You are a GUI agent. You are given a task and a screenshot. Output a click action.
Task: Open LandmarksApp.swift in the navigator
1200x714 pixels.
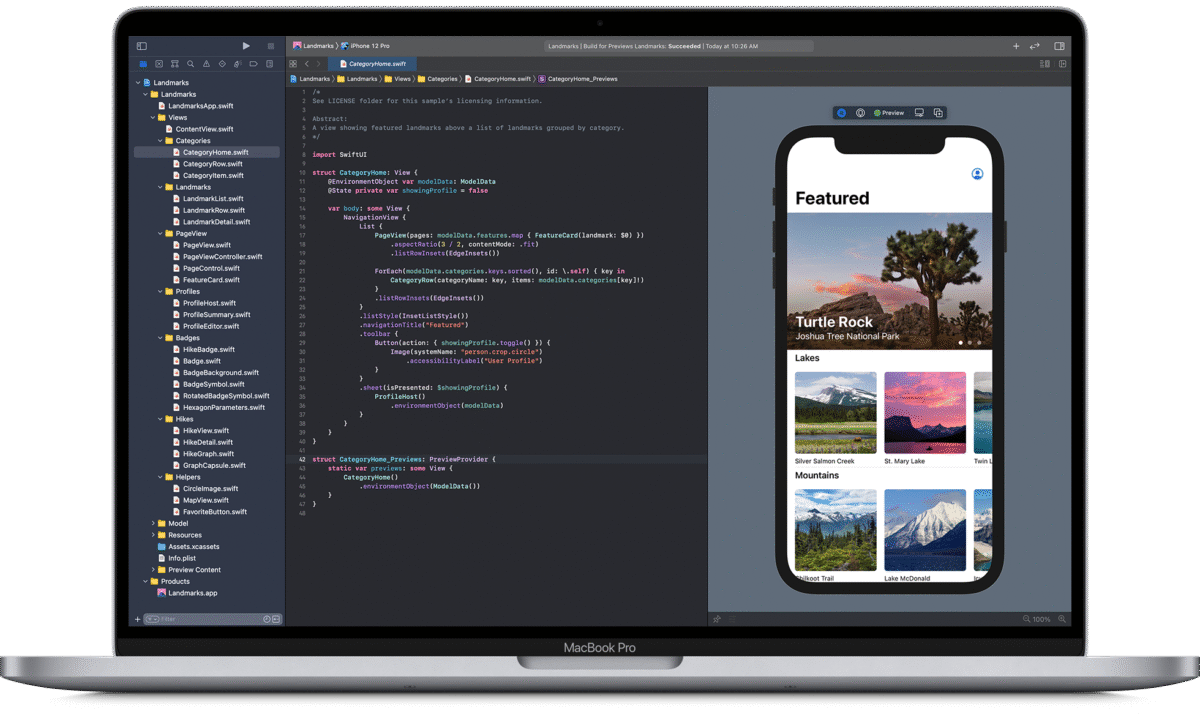click(195, 106)
